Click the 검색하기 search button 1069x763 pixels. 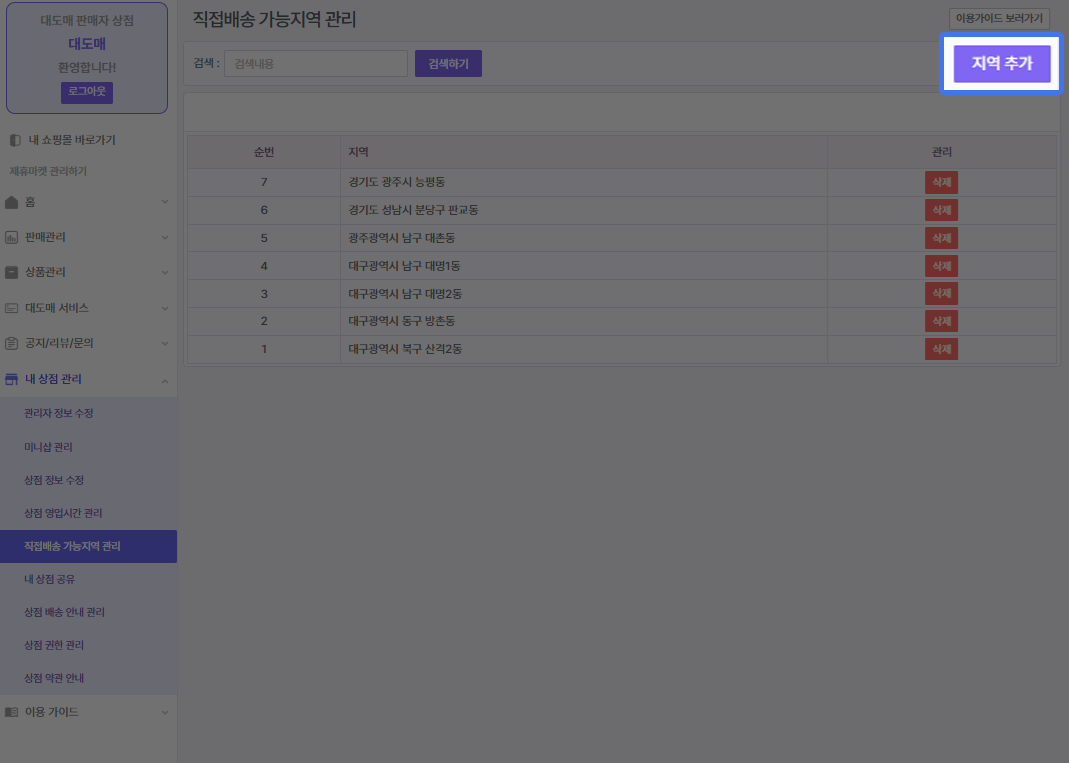[448, 64]
